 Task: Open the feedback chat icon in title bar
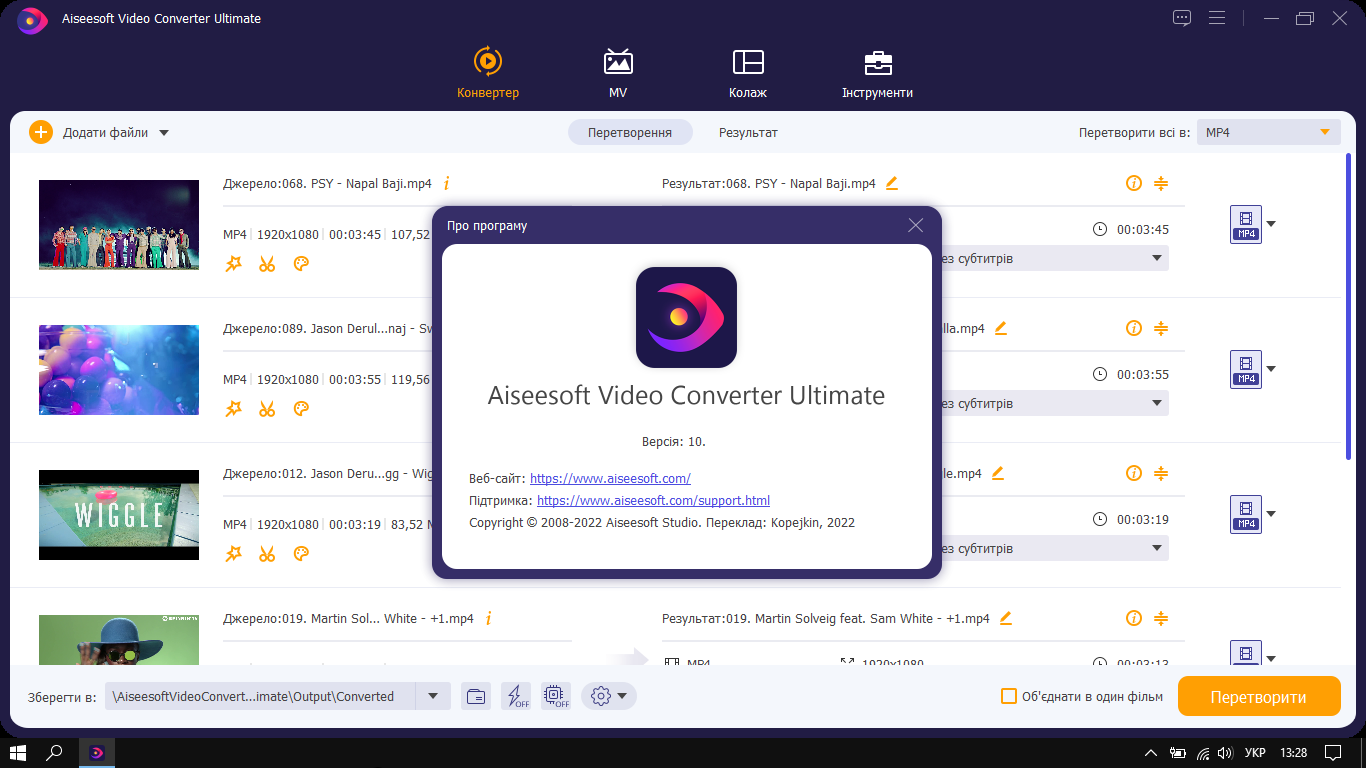click(x=1182, y=18)
